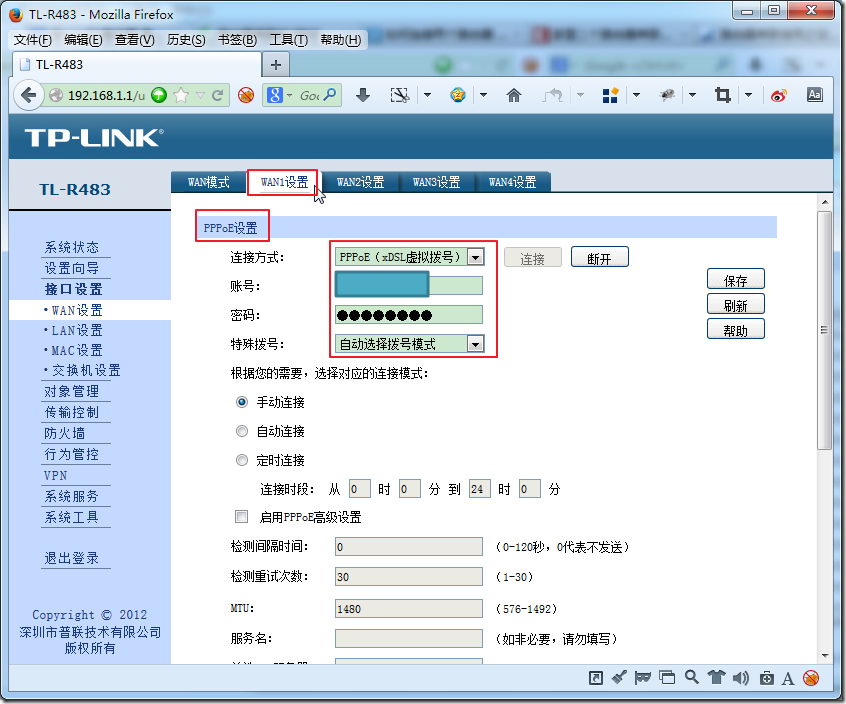Viewport: 846px width, 704px height.
Task: Click the letter A font status icon
Action: [x=788, y=679]
